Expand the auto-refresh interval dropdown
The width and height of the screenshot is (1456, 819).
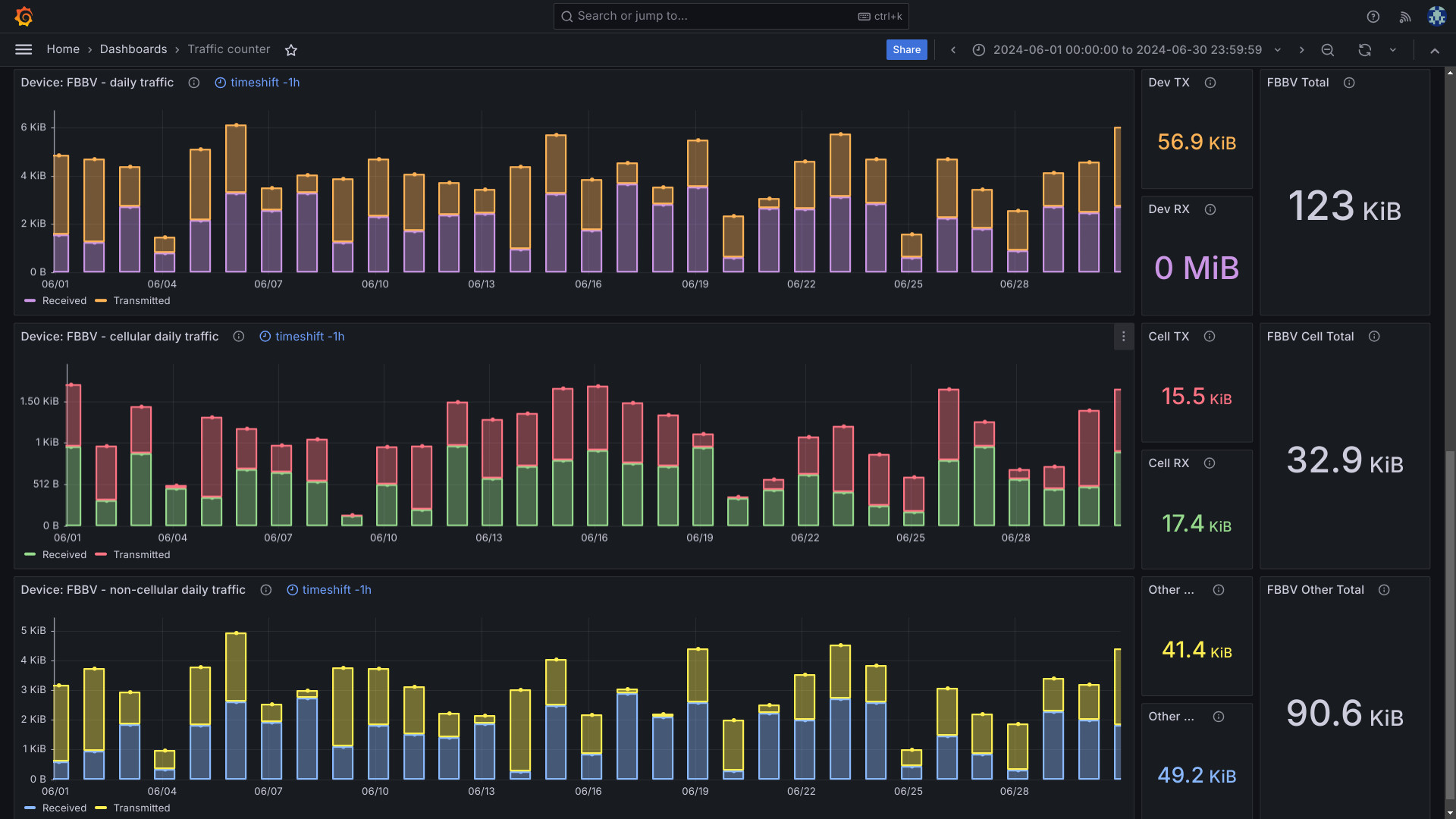1393,50
